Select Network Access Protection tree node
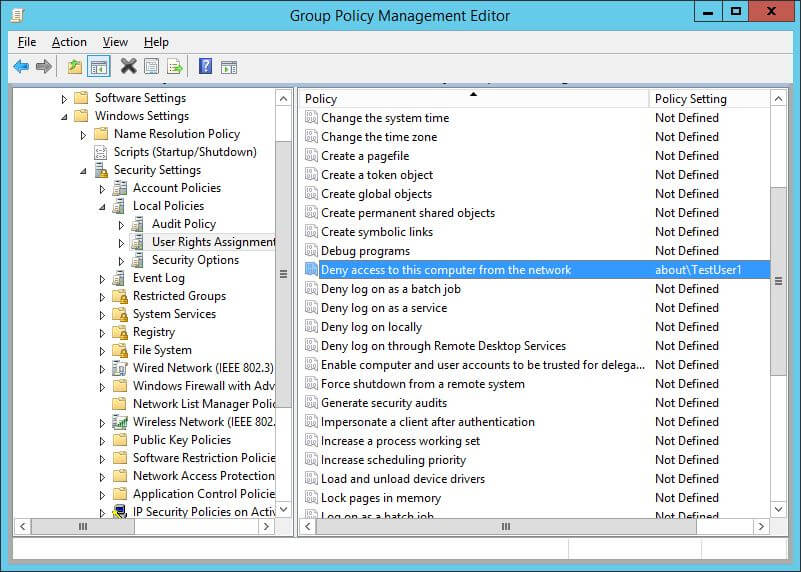This screenshot has height=572, width=801. [203, 475]
